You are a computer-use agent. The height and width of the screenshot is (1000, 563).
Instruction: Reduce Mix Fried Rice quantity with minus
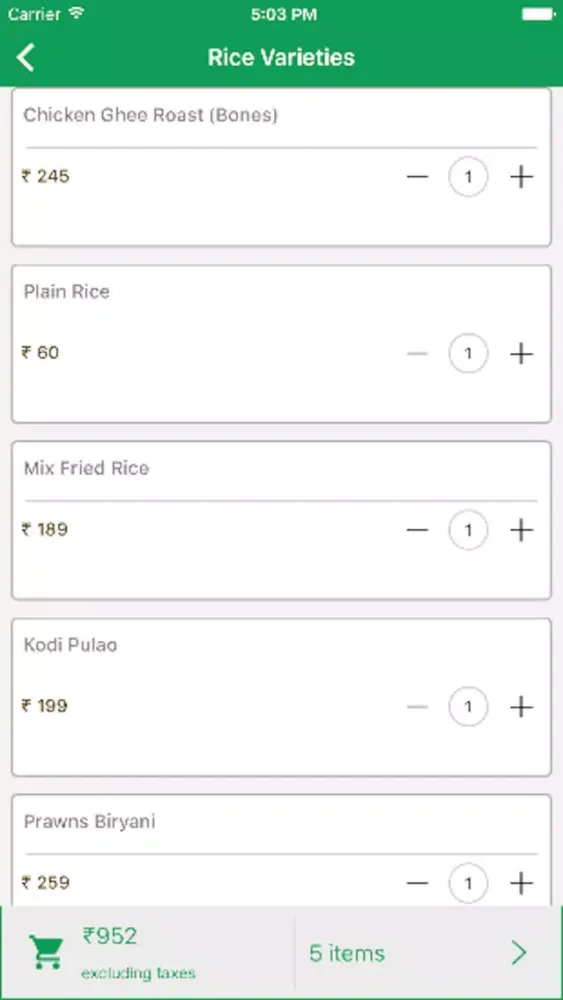click(417, 530)
